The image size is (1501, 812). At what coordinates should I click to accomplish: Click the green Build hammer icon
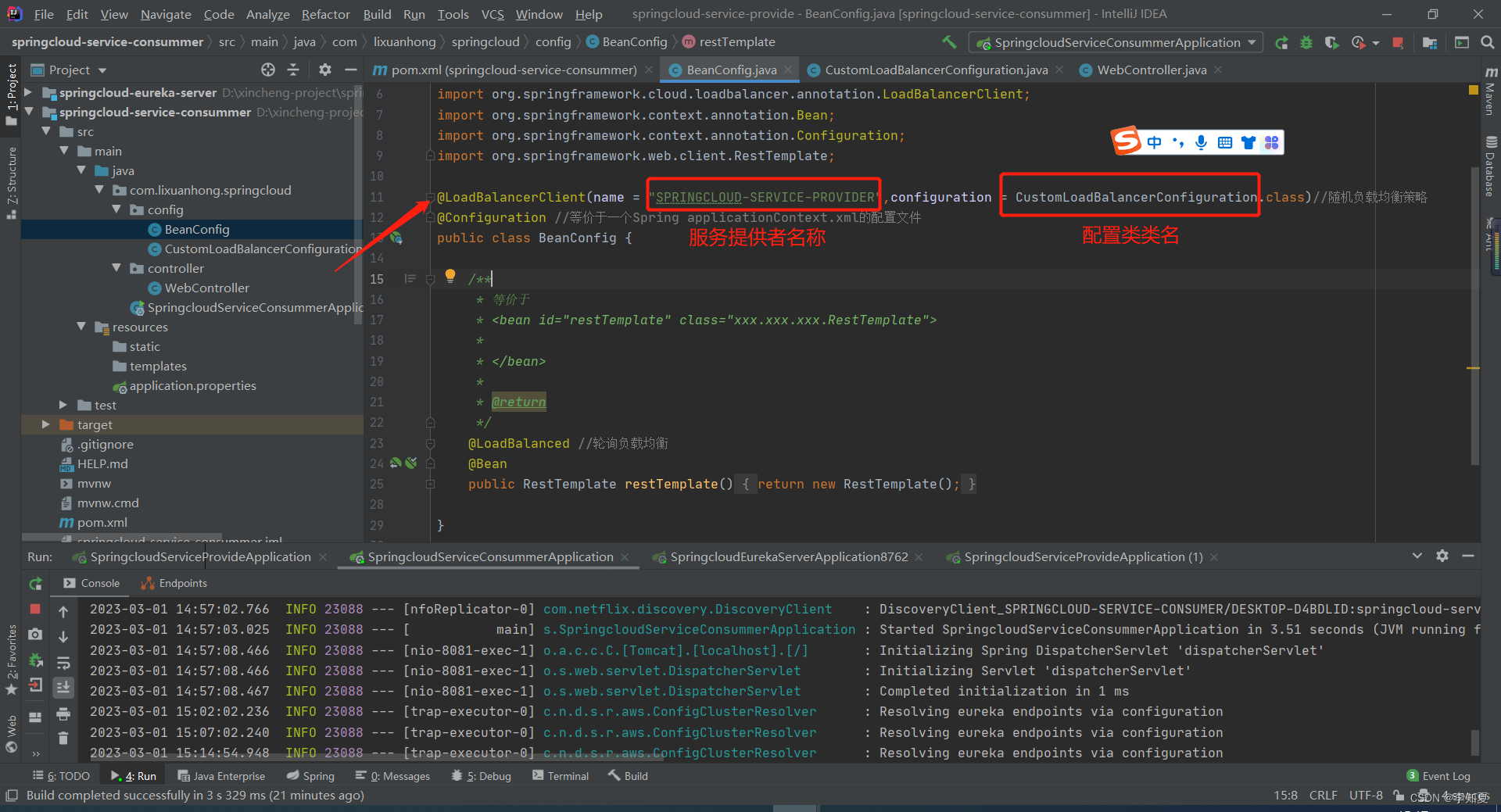pos(949,42)
